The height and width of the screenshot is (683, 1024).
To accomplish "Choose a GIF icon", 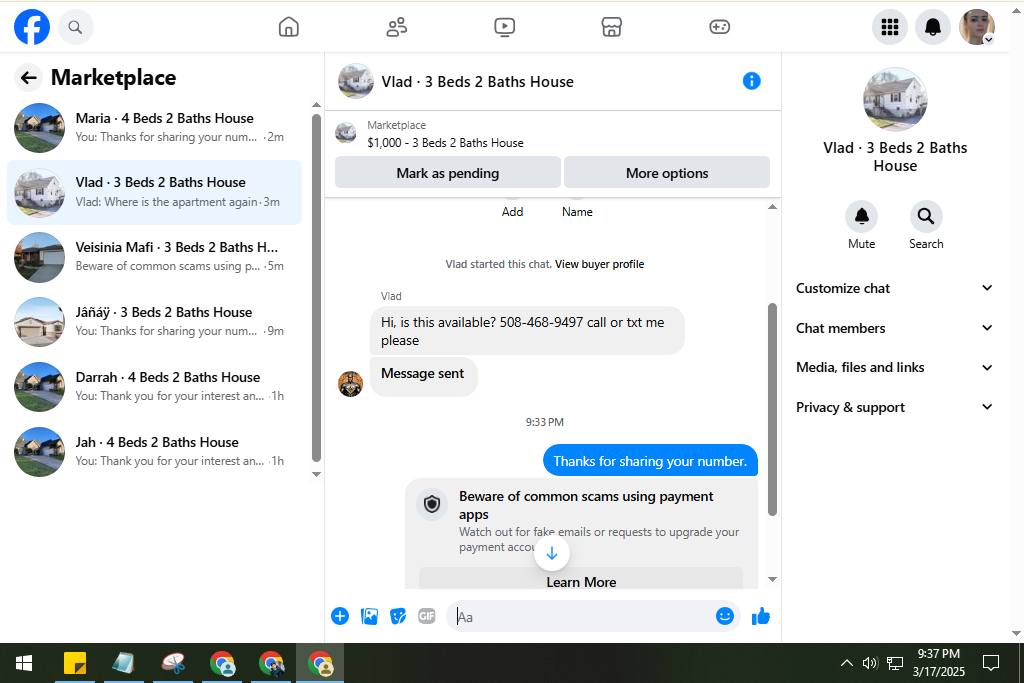I will coord(426,616).
